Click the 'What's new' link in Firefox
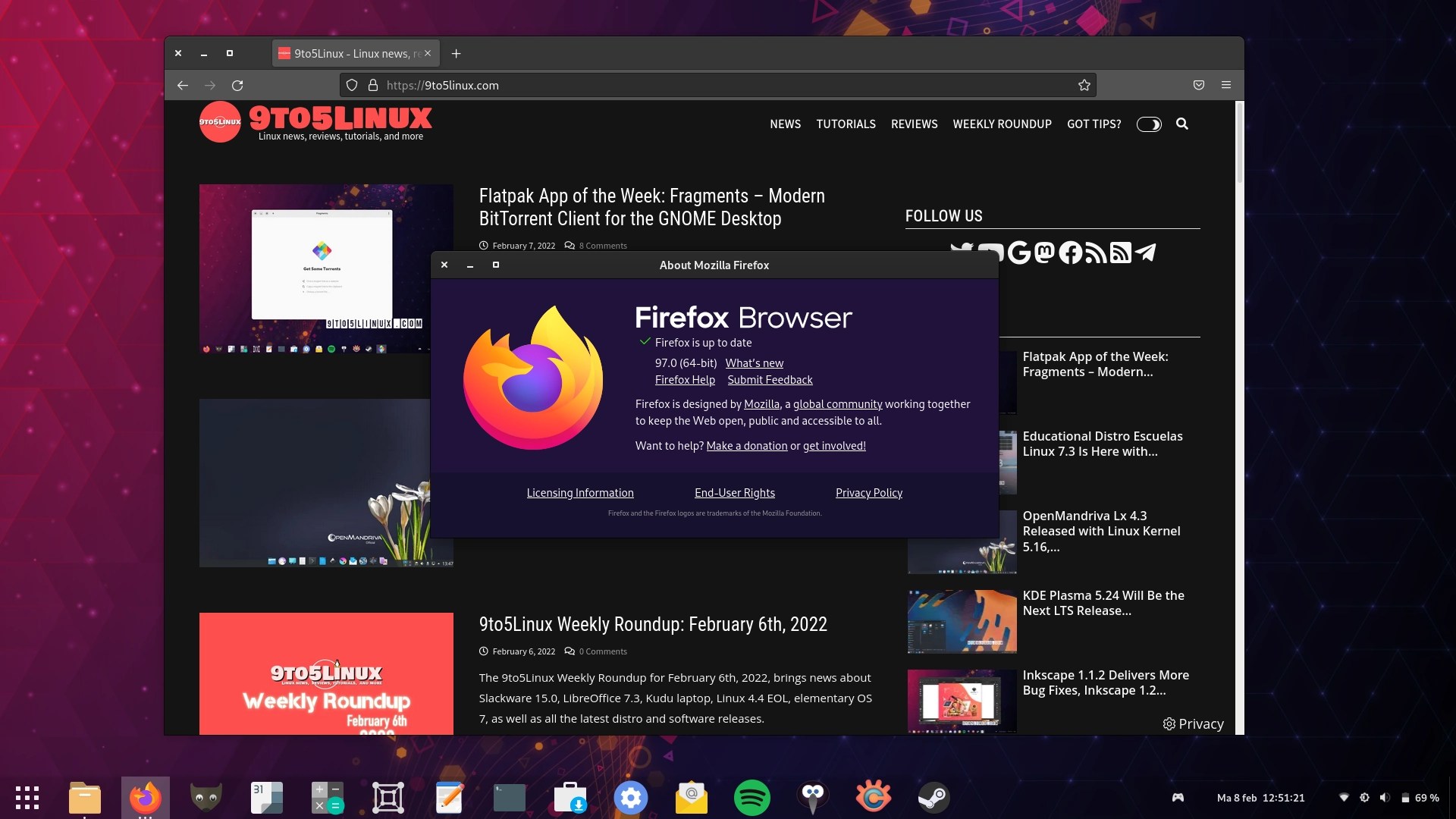The image size is (1456, 819). tap(754, 362)
